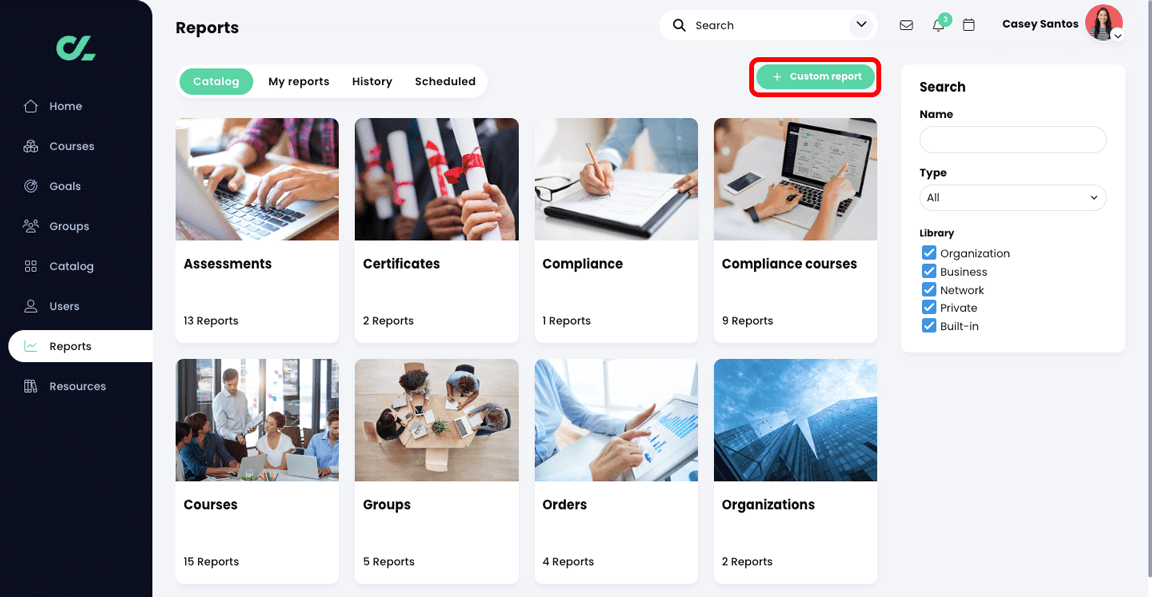
Task: Switch to the My reports tab
Action: [298, 82]
